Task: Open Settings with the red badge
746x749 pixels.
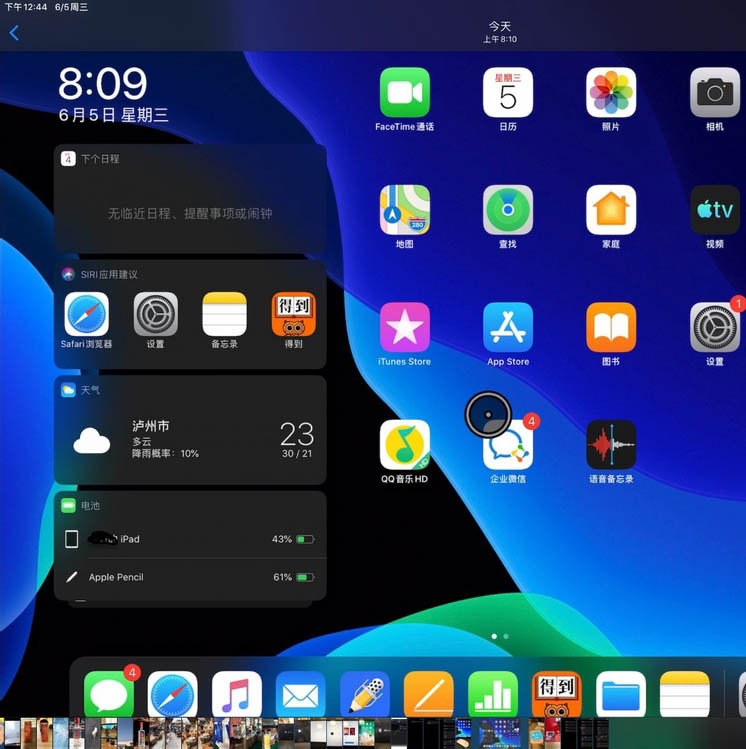Action: 714,327
